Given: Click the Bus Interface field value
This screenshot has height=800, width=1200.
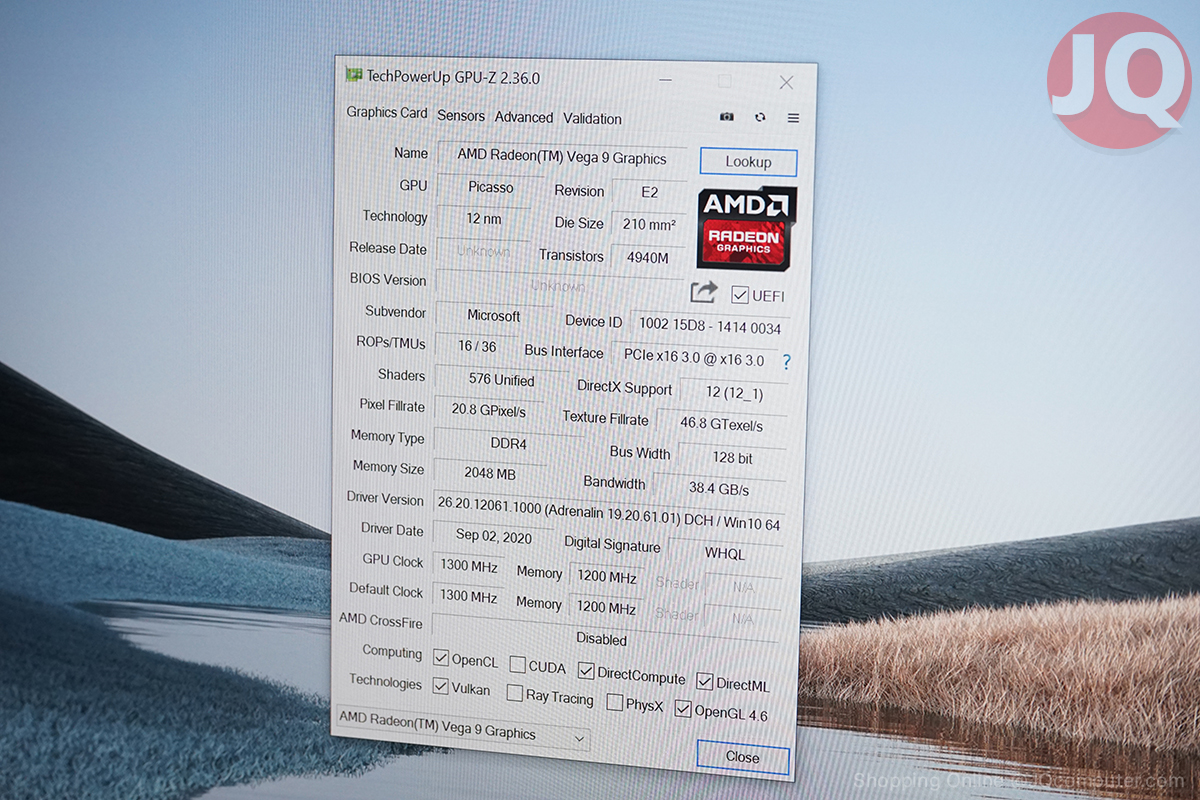Looking at the screenshot, I should [694, 359].
